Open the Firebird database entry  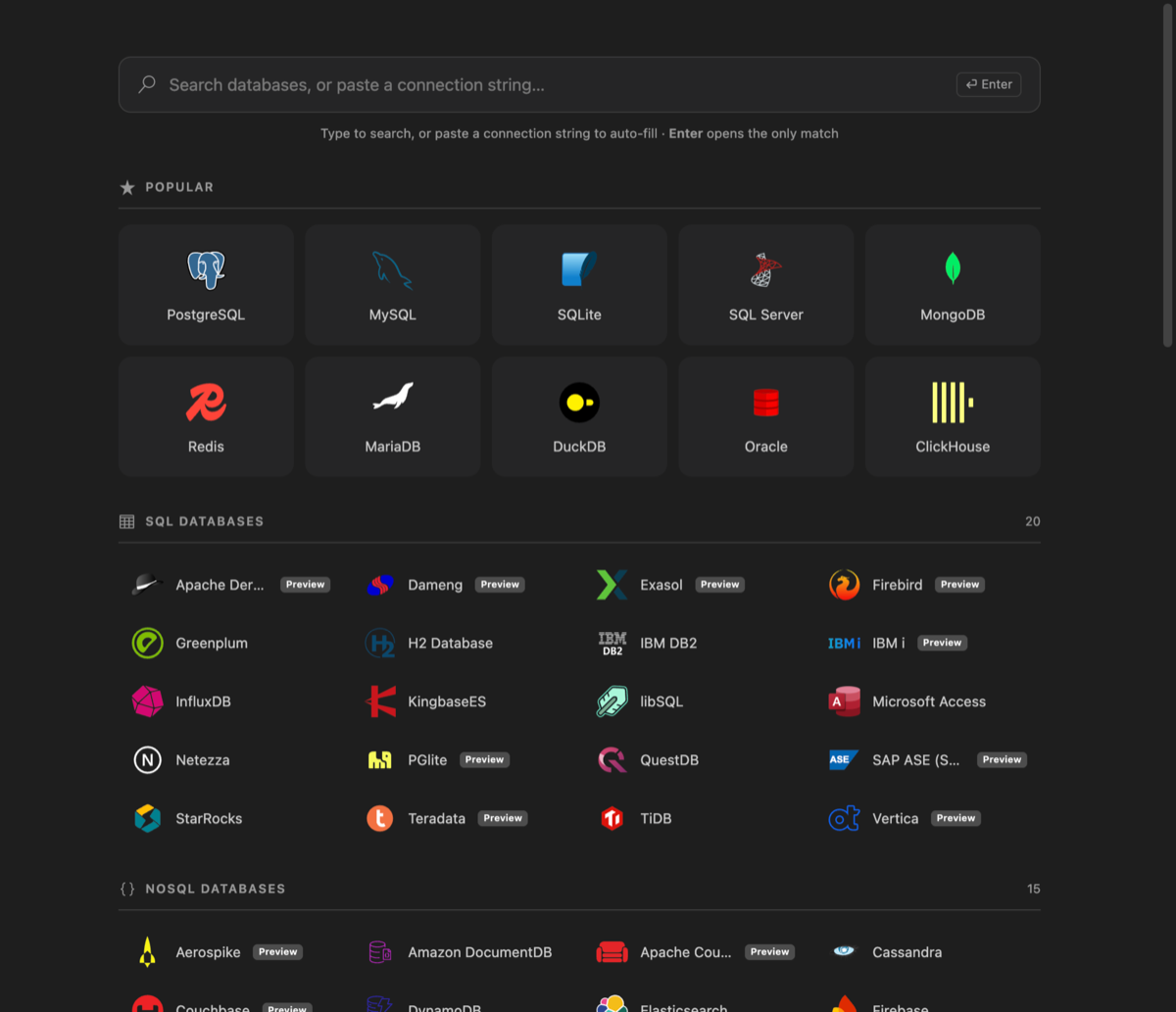[907, 585]
